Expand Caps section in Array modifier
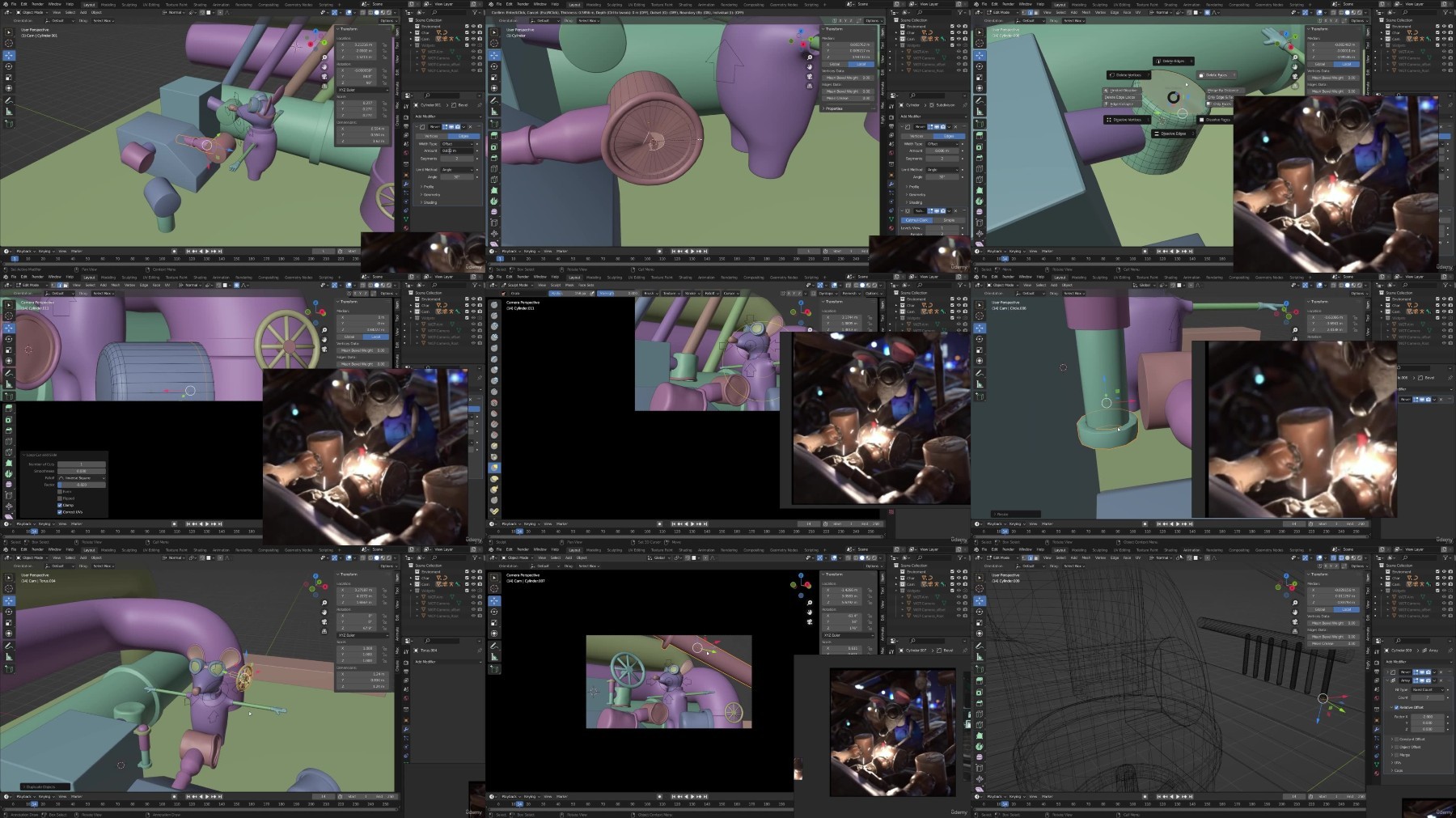Viewport: 1456px width, 818px height. 1398,770
